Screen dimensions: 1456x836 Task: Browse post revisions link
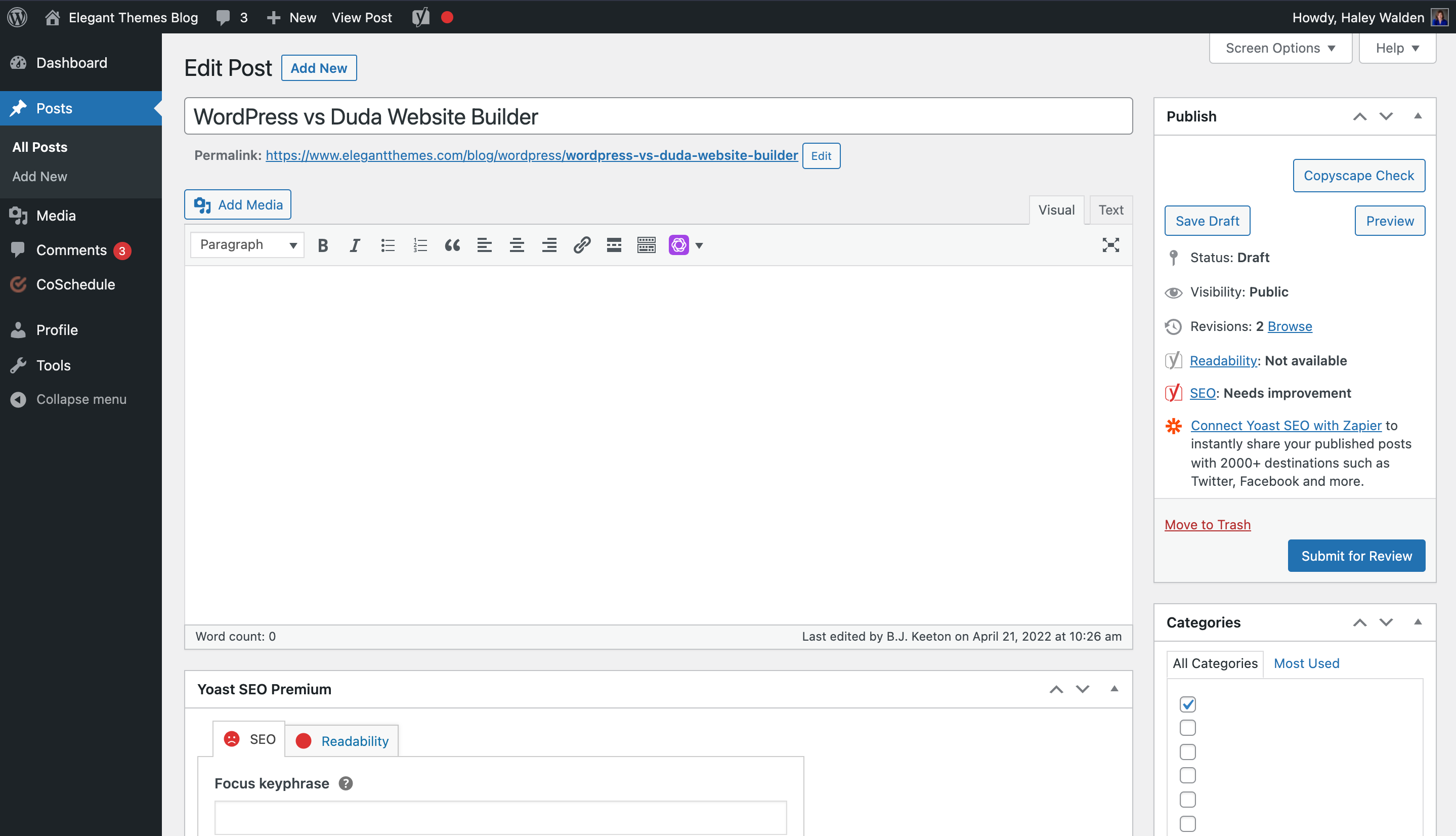pos(1290,326)
